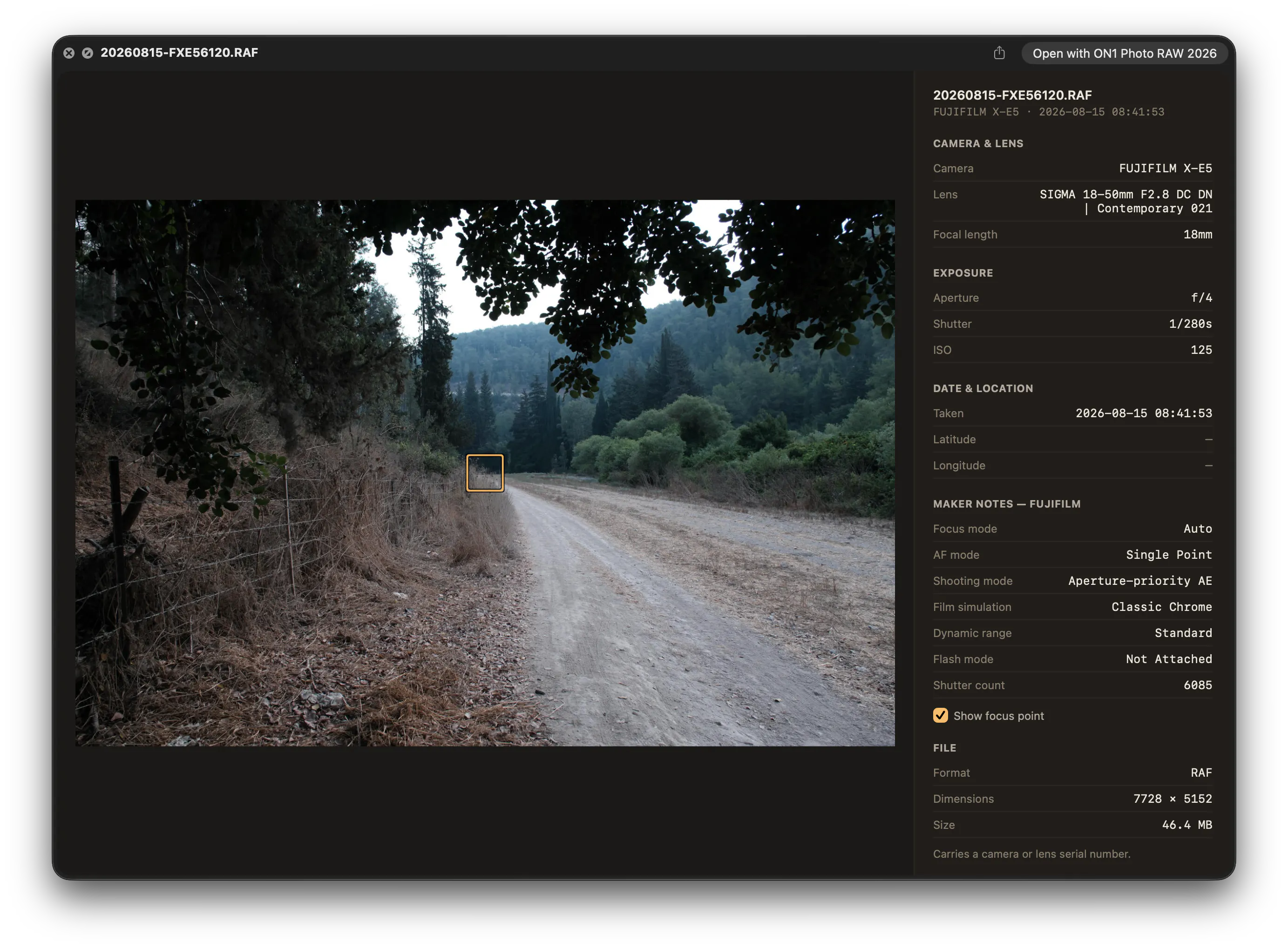Select Camera value FUJIFILM X-E5
This screenshot has width=1288, height=949.
click(x=1165, y=168)
